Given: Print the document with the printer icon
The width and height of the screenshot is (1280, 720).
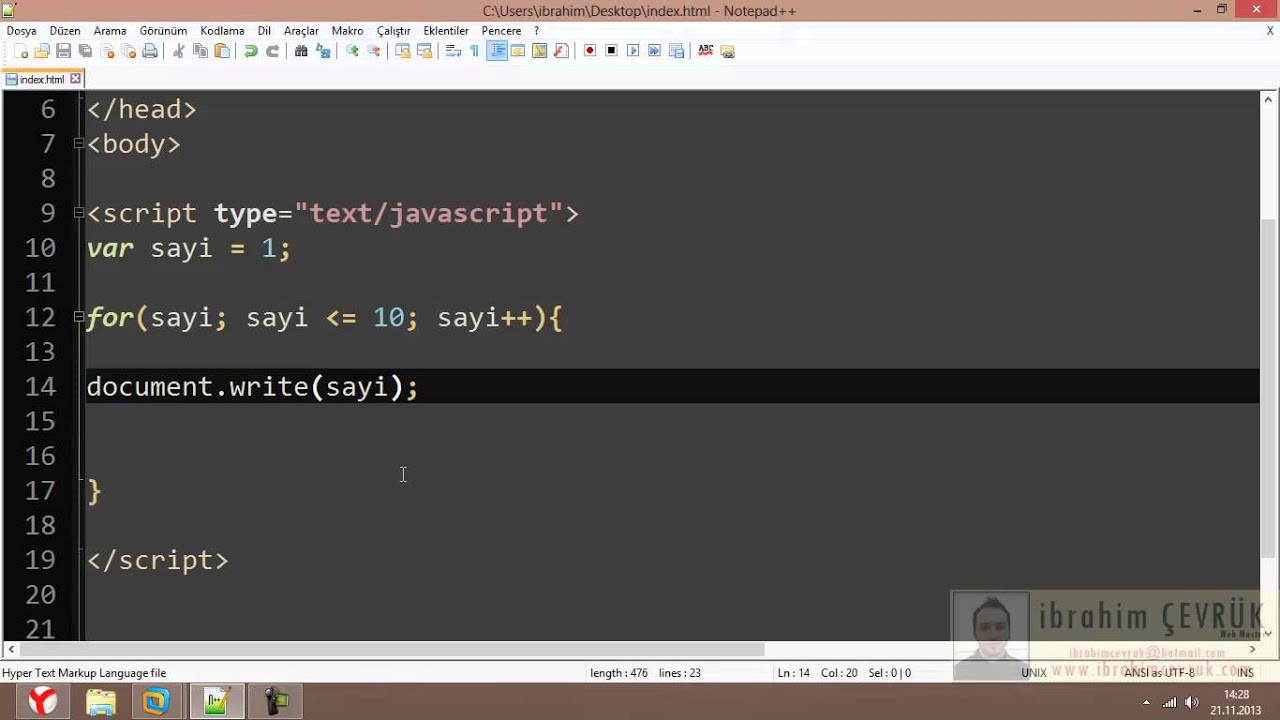Looking at the screenshot, I should coord(150,51).
